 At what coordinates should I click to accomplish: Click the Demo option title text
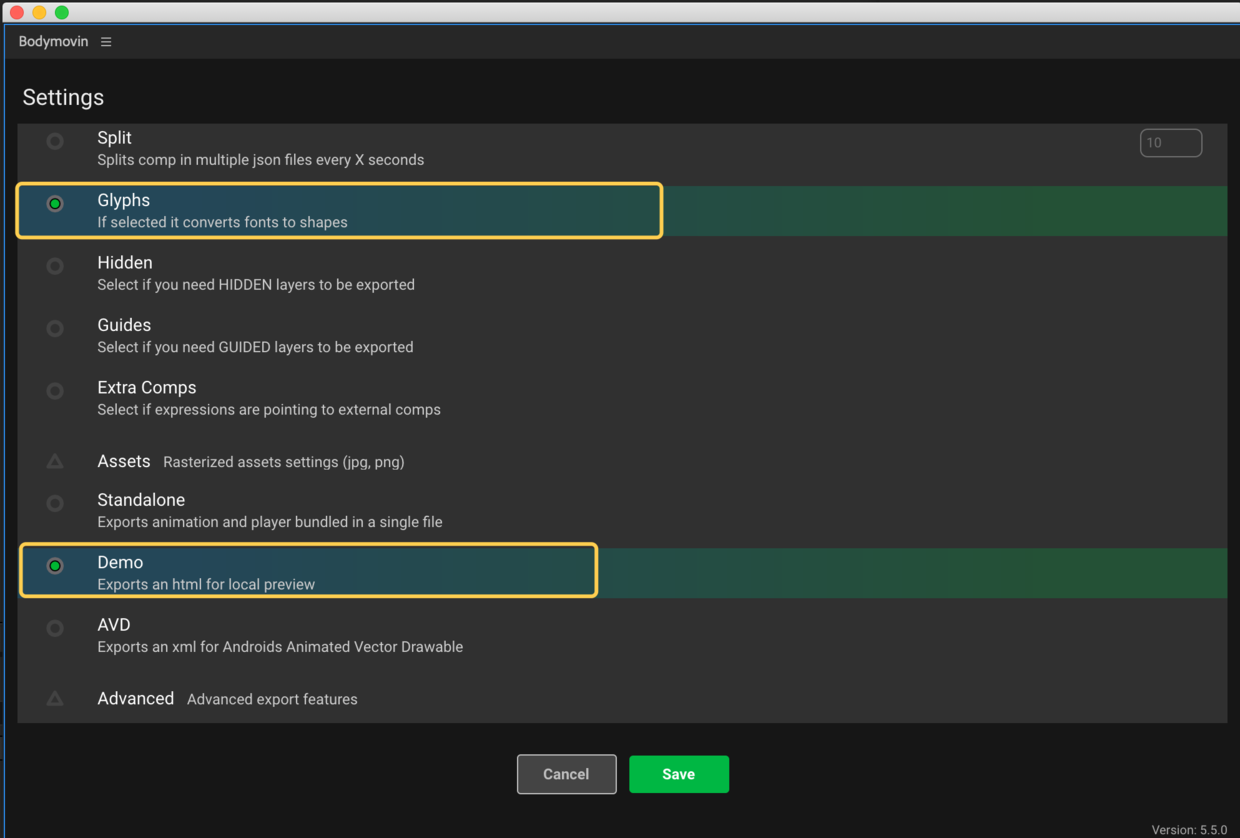[120, 563]
